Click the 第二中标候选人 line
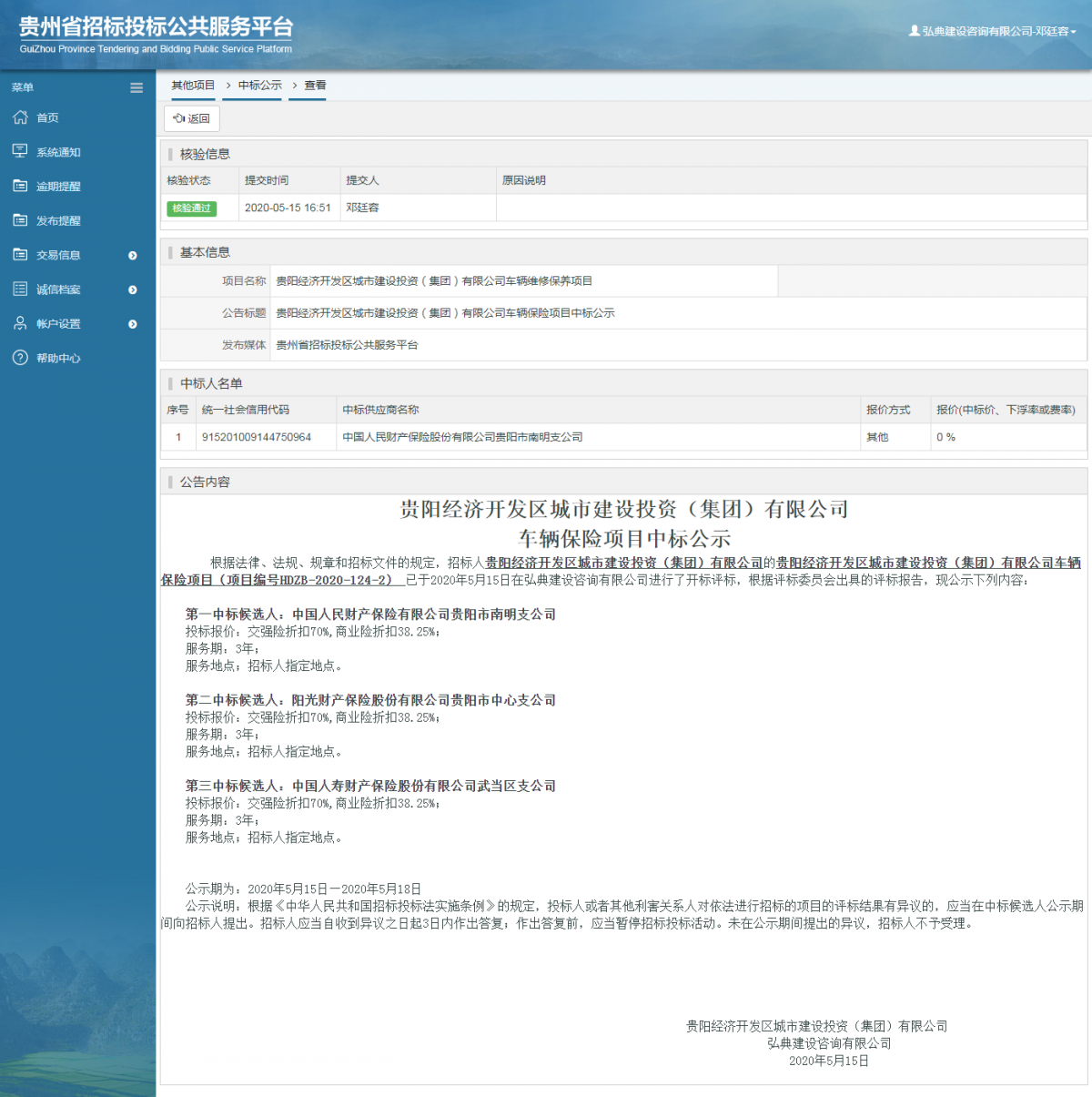1092x1097 pixels. coord(370,700)
